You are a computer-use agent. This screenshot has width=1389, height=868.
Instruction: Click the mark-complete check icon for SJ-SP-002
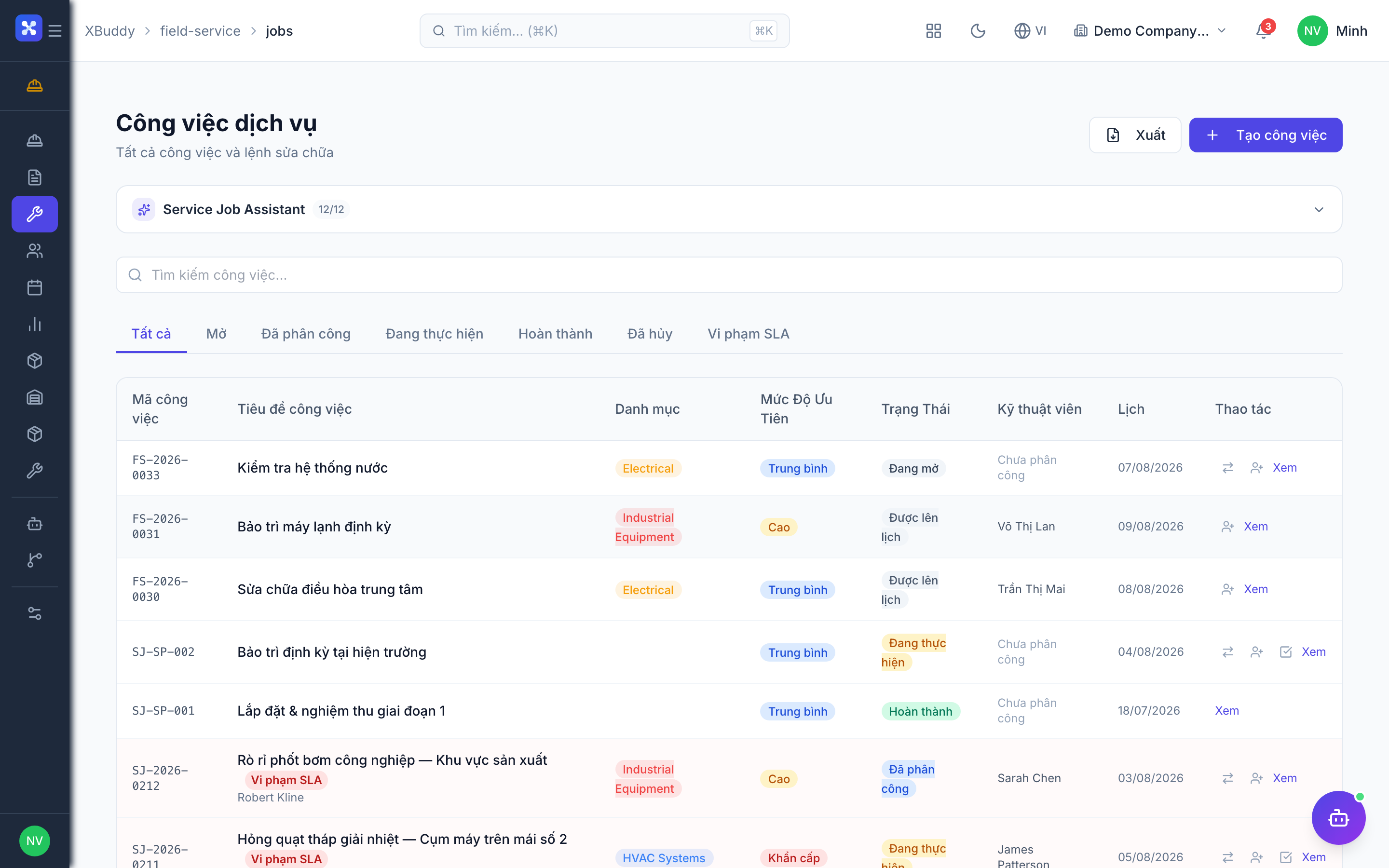1286,652
